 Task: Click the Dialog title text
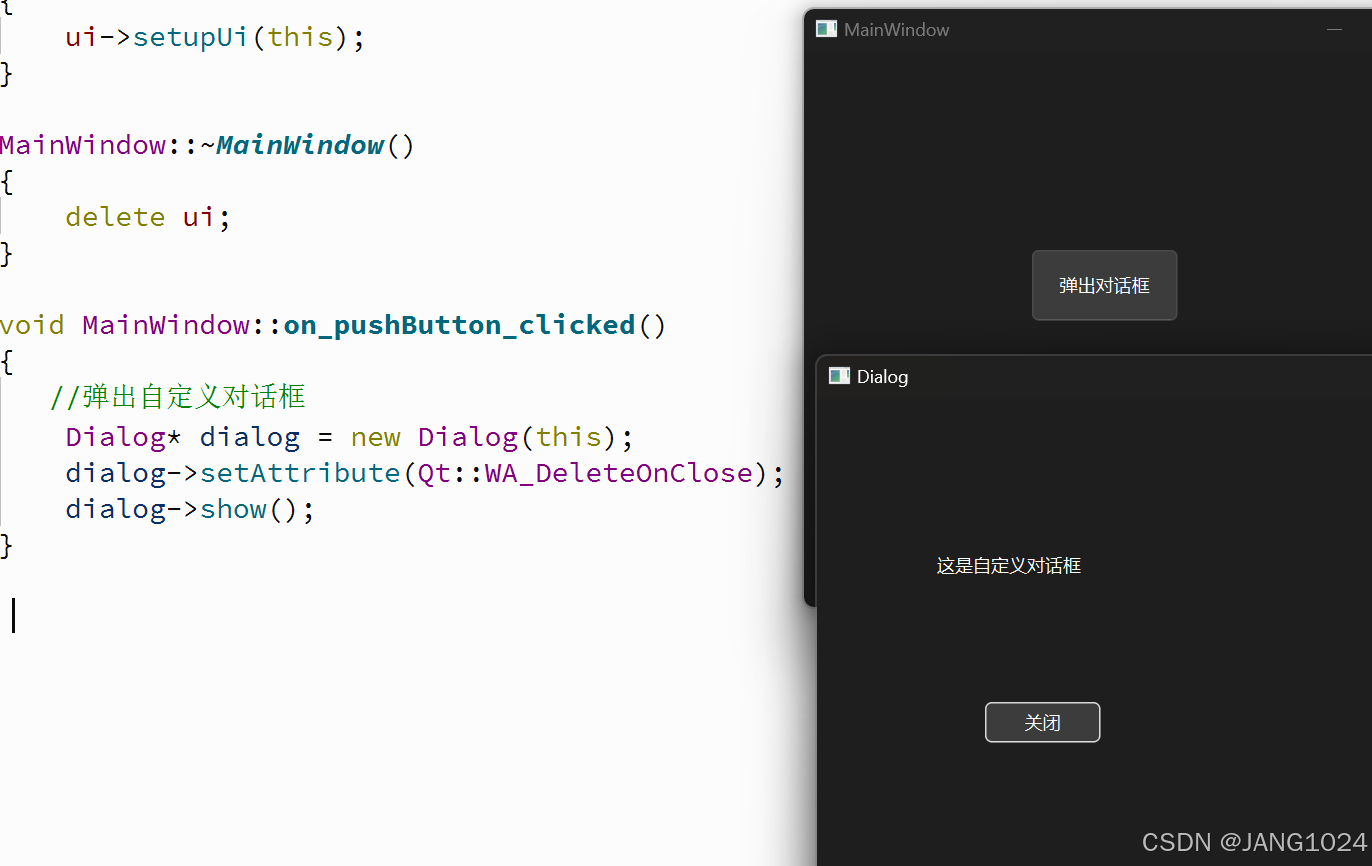(x=882, y=377)
